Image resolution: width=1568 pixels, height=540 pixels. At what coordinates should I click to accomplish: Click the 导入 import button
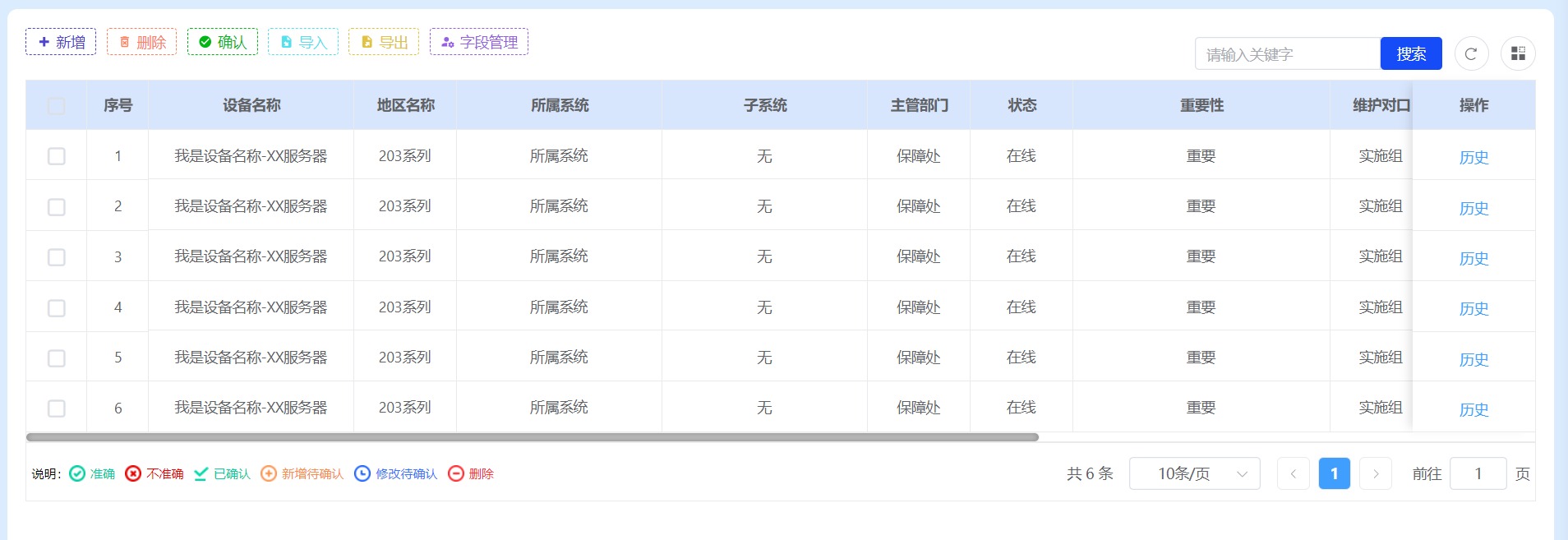pyautogui.click(x=303, y=42)
